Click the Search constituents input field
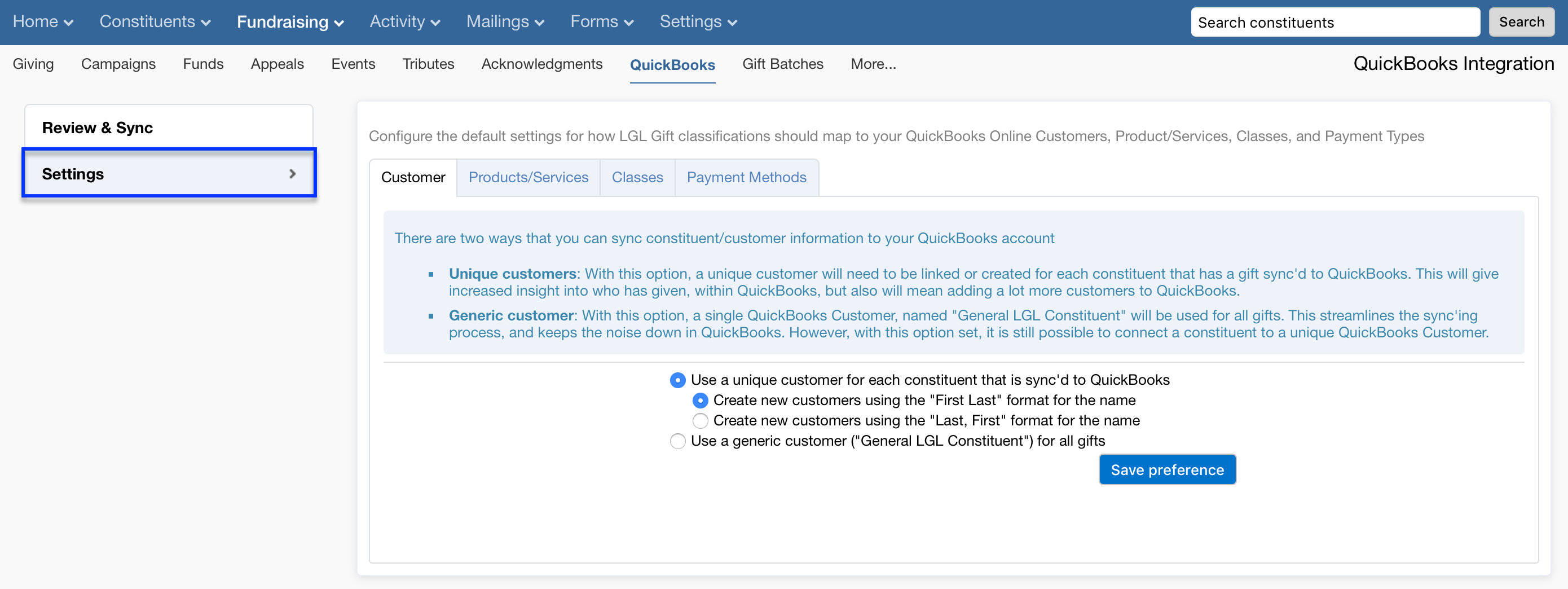The image size is (1568, 589). pos(1336,22)
